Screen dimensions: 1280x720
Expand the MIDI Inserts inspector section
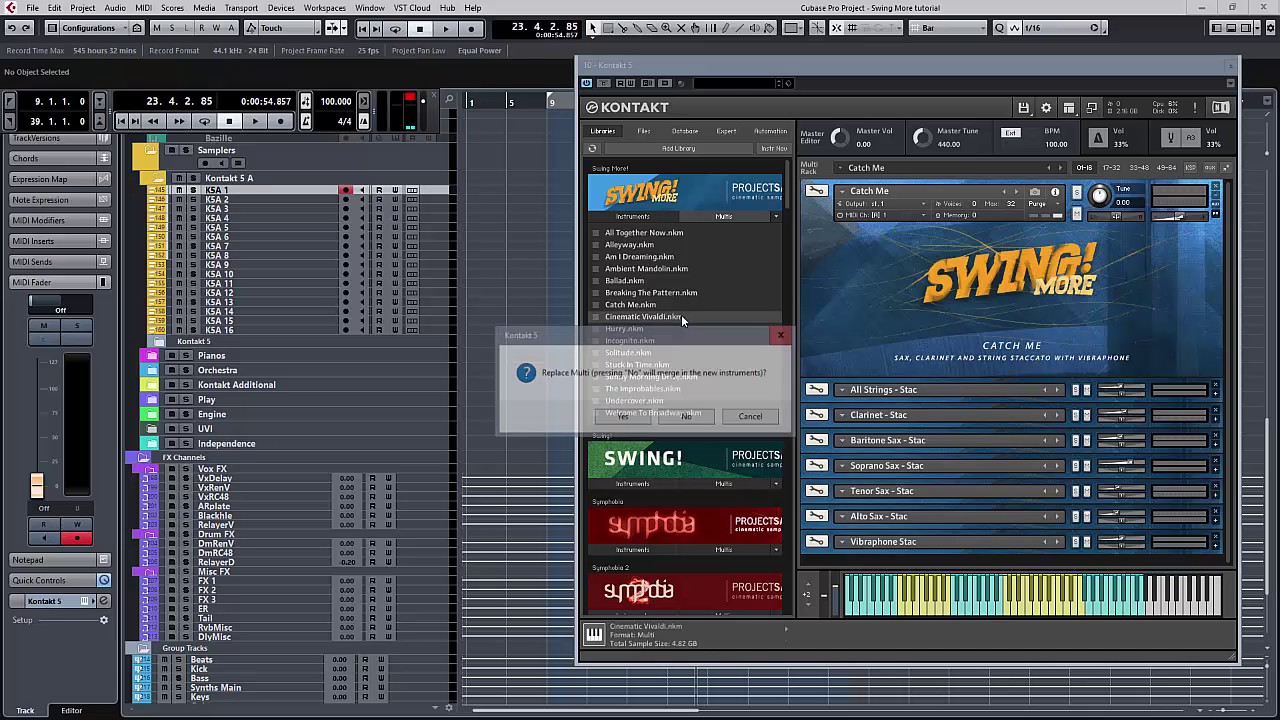click(60, 241)
